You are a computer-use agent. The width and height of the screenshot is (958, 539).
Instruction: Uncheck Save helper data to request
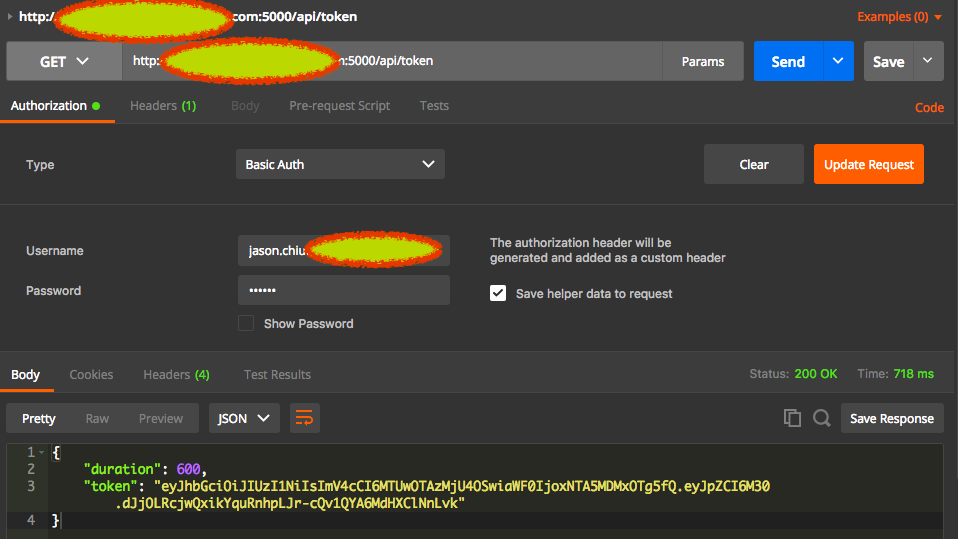coord(498,293)
